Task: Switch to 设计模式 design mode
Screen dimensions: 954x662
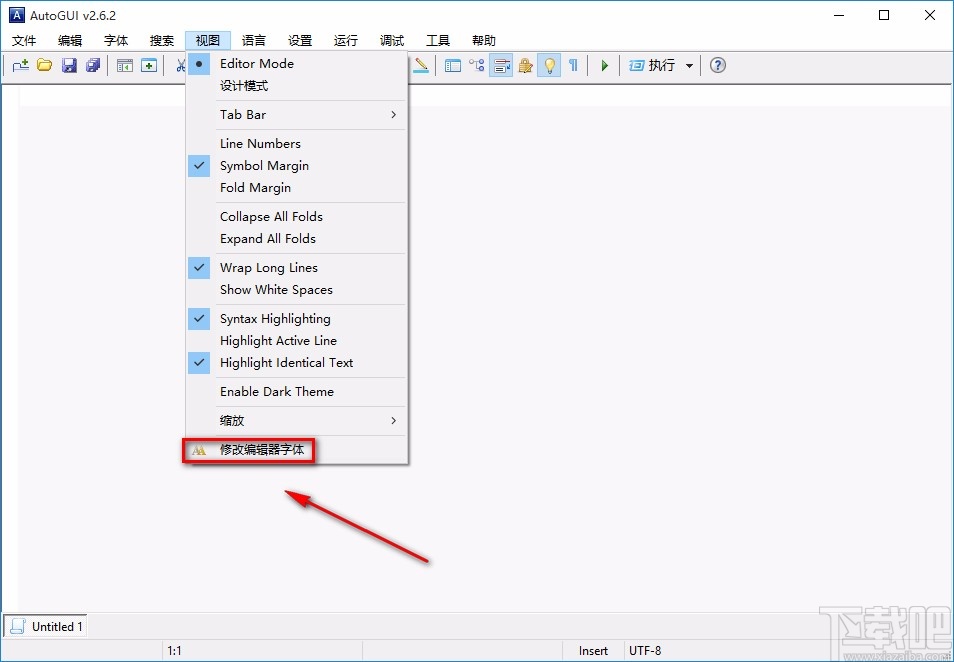Action: click(297, 86)
